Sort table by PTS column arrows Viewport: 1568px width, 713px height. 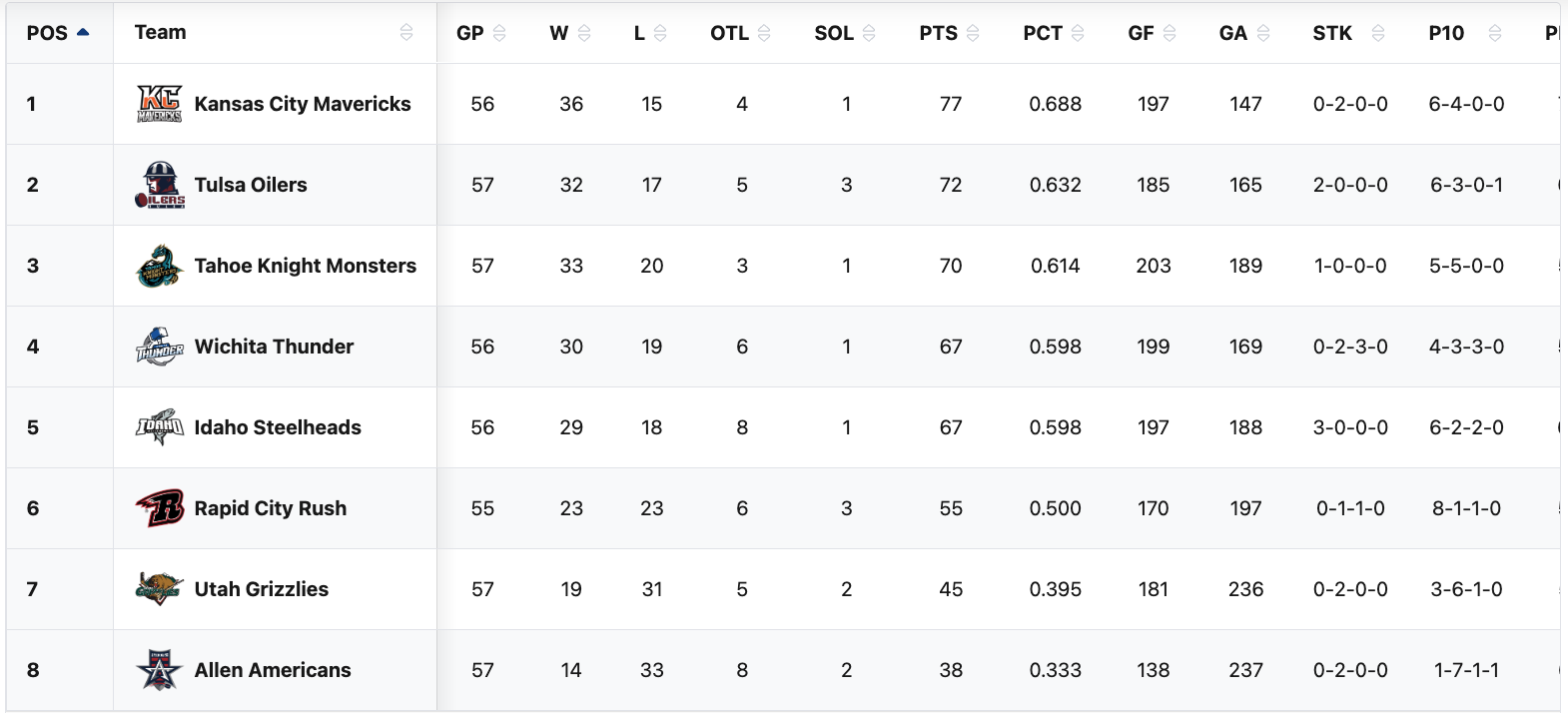point(973,33)
